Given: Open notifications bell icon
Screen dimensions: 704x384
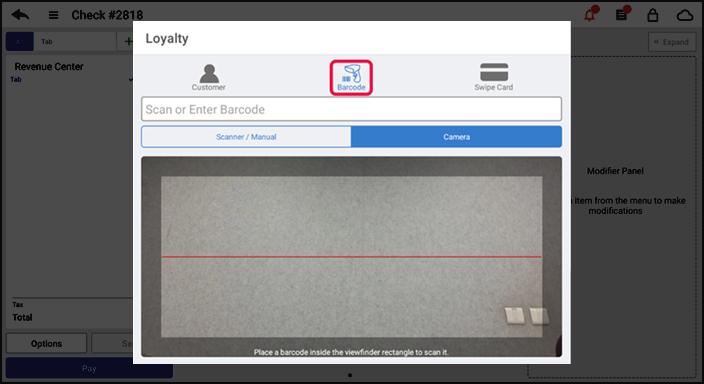Looking at the screenshot, I should click(590, 15).
